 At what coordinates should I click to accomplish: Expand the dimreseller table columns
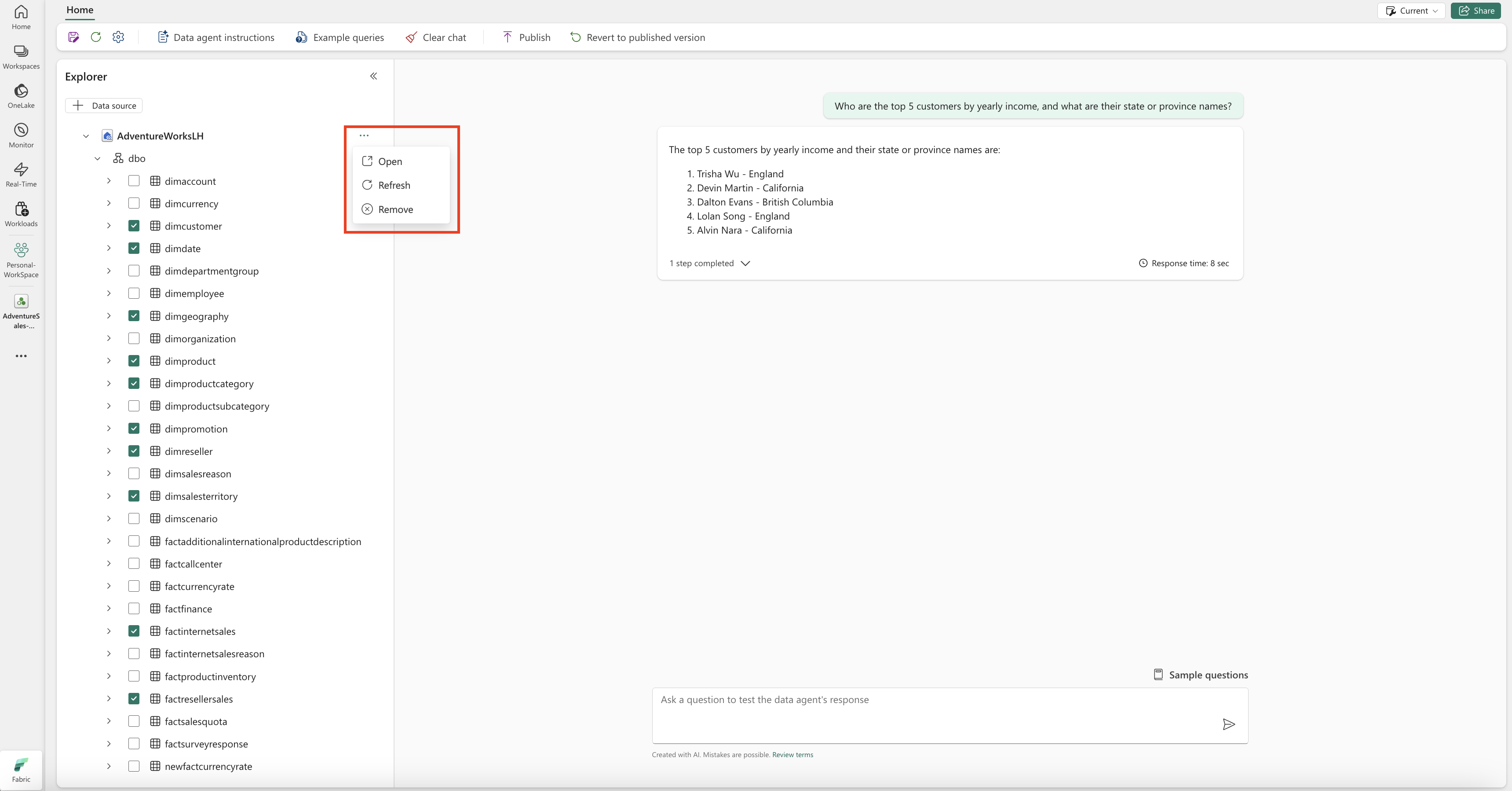pyautogui.click(x=109, y=451)
